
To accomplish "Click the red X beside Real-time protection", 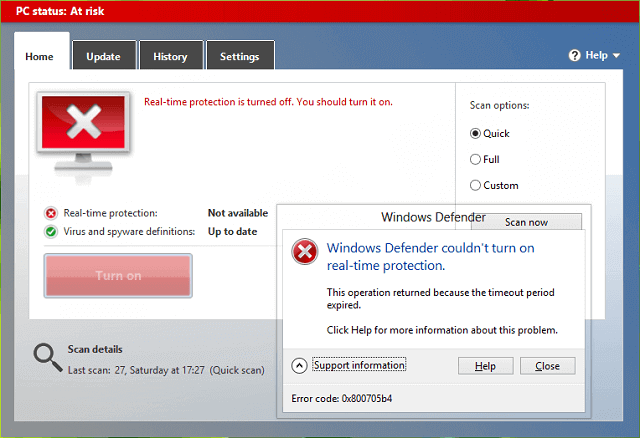I will click(51, 213).
